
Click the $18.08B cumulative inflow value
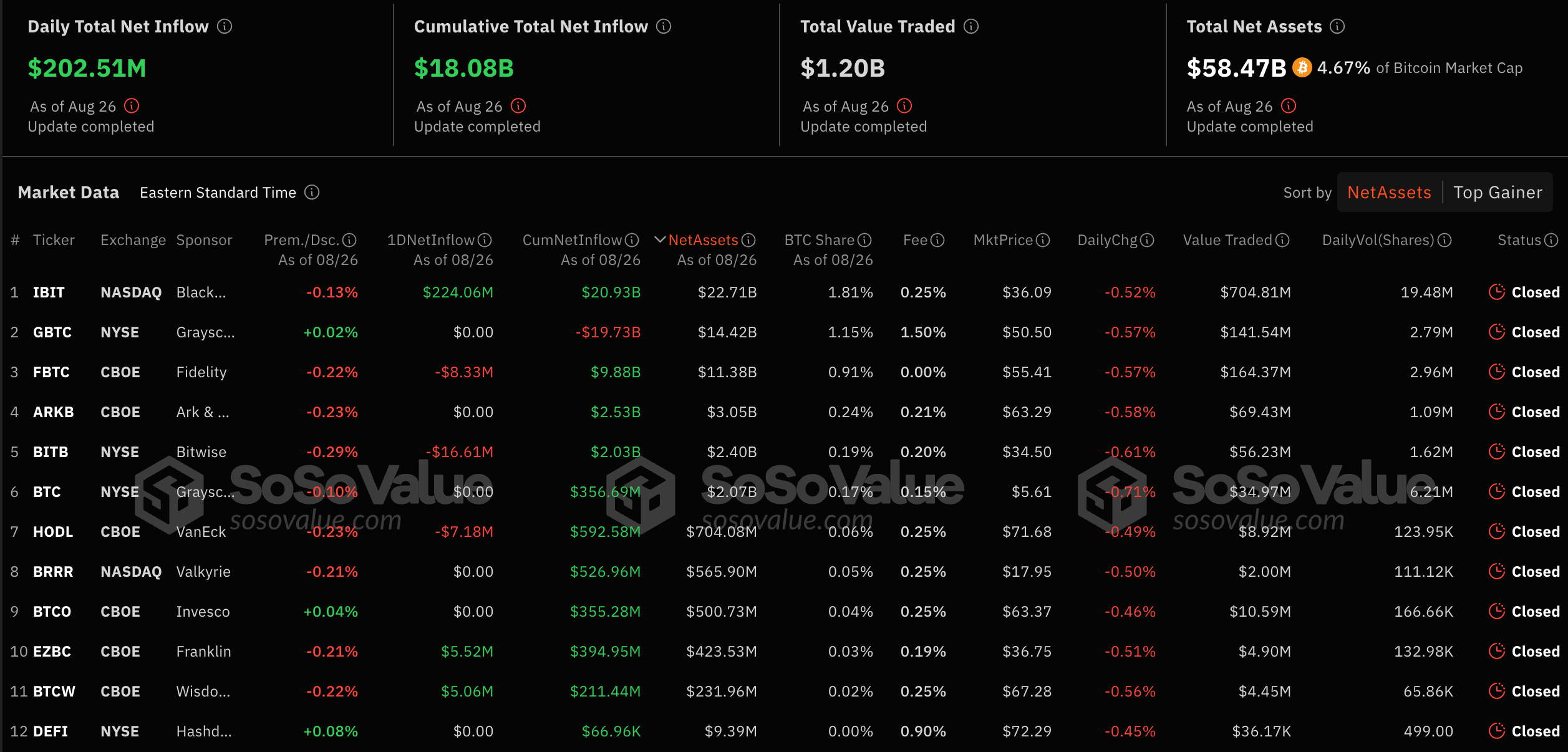[463, 68]
